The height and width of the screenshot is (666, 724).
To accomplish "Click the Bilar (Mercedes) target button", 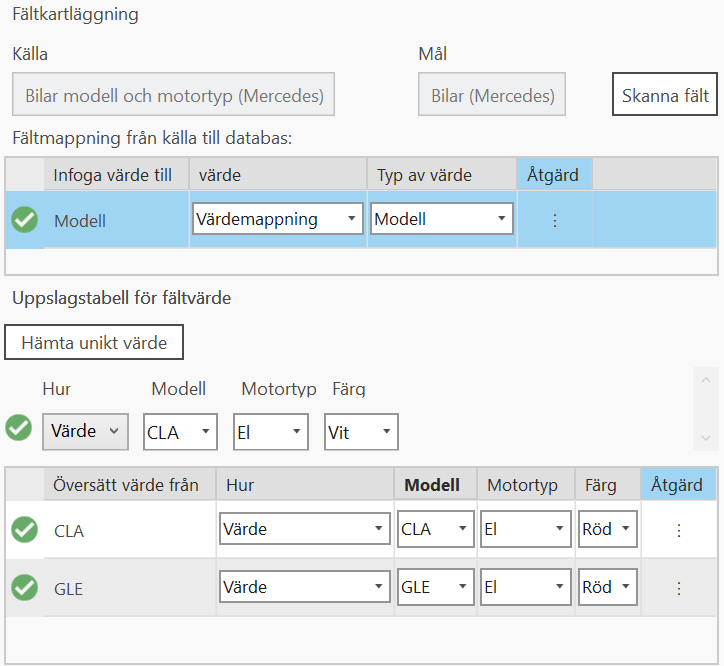I will pyautogui.click(x=492, y=96).
